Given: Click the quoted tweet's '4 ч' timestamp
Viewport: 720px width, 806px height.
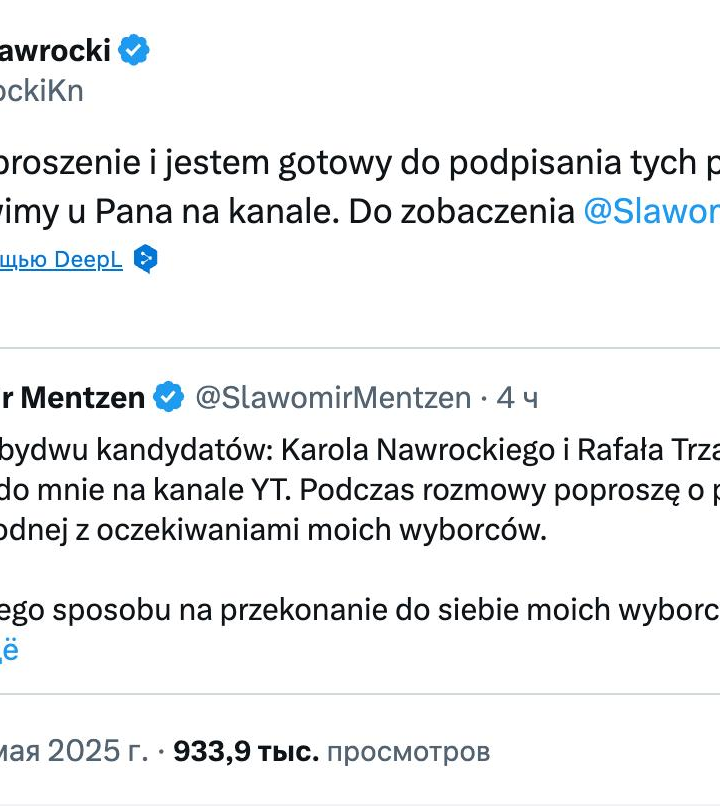Looking at the screenshot, I should (517, 398).
